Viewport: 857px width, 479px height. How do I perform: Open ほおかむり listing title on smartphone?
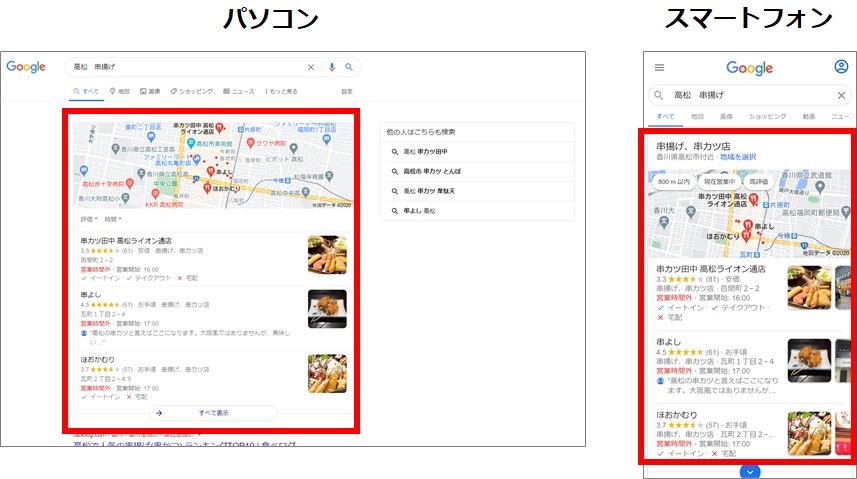point(677,415)
